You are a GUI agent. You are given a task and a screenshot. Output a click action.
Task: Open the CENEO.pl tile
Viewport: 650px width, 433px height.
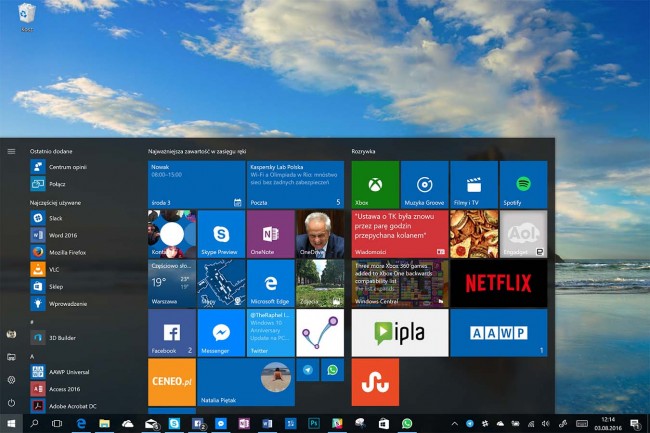172,382
